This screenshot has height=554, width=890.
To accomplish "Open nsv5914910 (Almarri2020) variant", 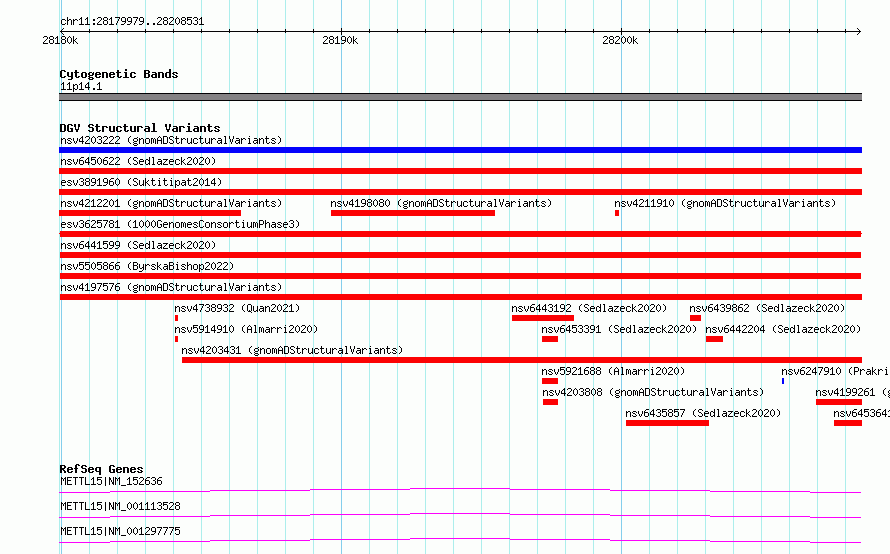I will pos(246,329).
